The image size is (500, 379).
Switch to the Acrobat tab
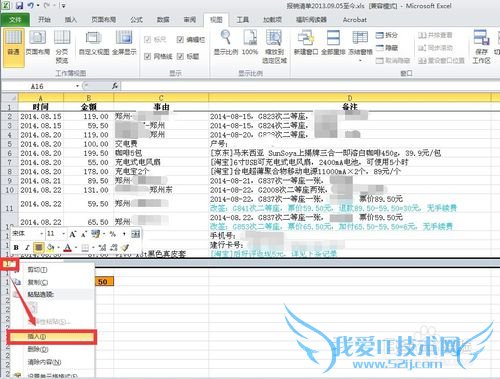click(355, 20)
